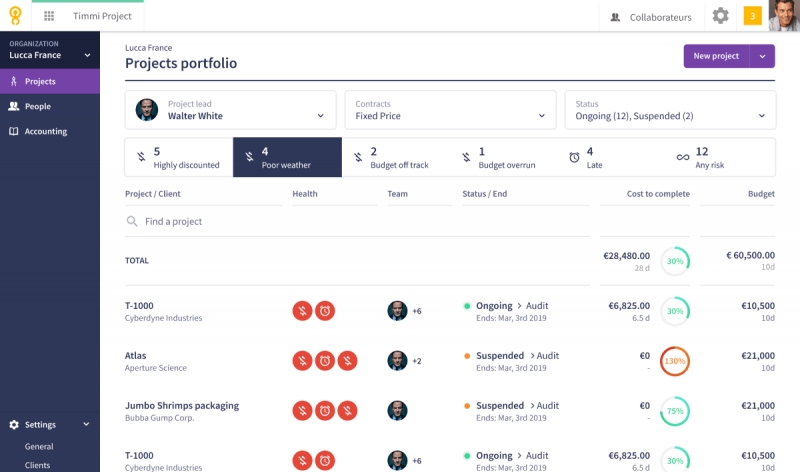
Task: Open the Status filter dropdown
Action: click(669, 110)
